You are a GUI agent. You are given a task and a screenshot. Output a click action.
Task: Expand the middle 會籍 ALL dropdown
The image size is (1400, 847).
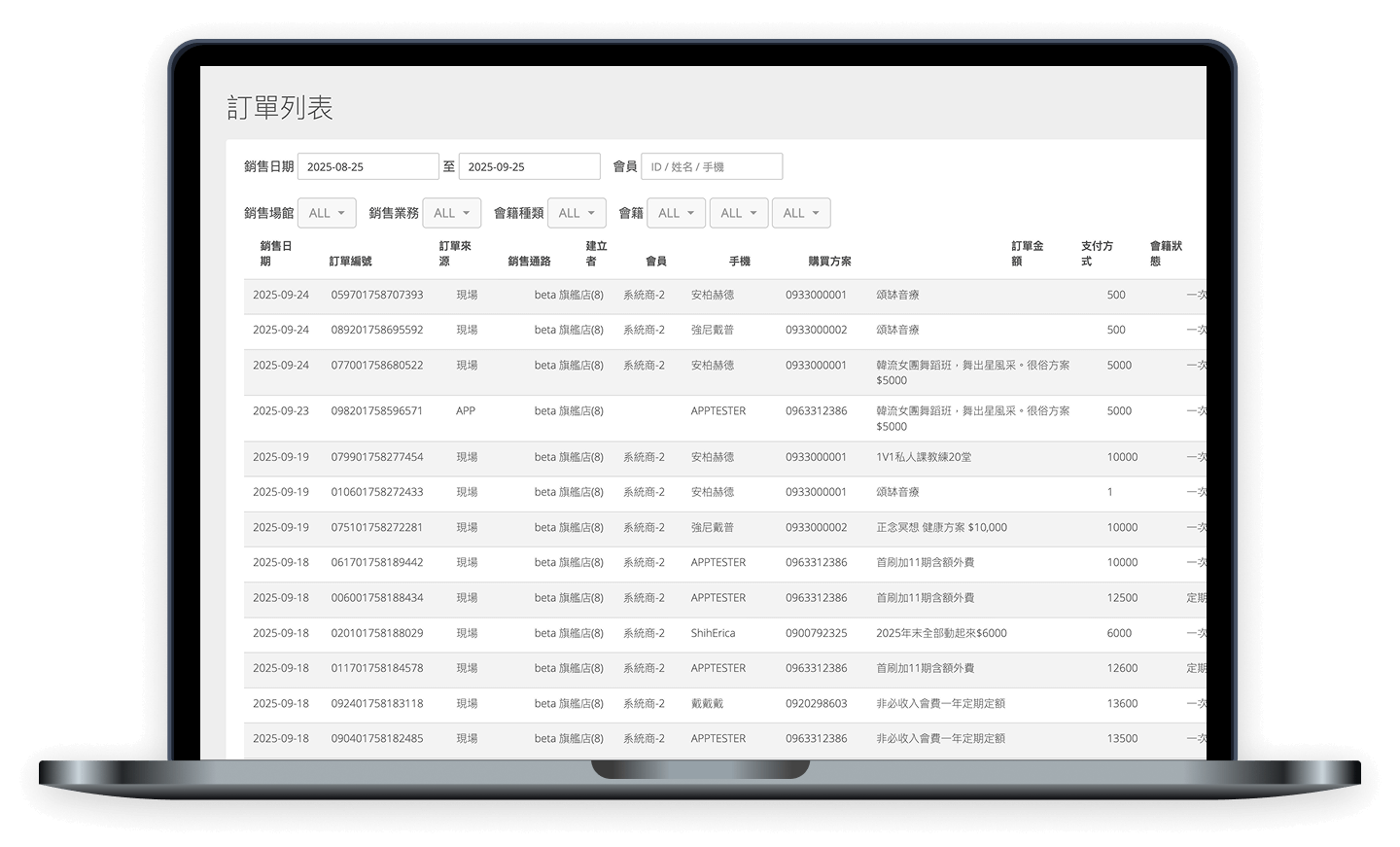(739, 212)
